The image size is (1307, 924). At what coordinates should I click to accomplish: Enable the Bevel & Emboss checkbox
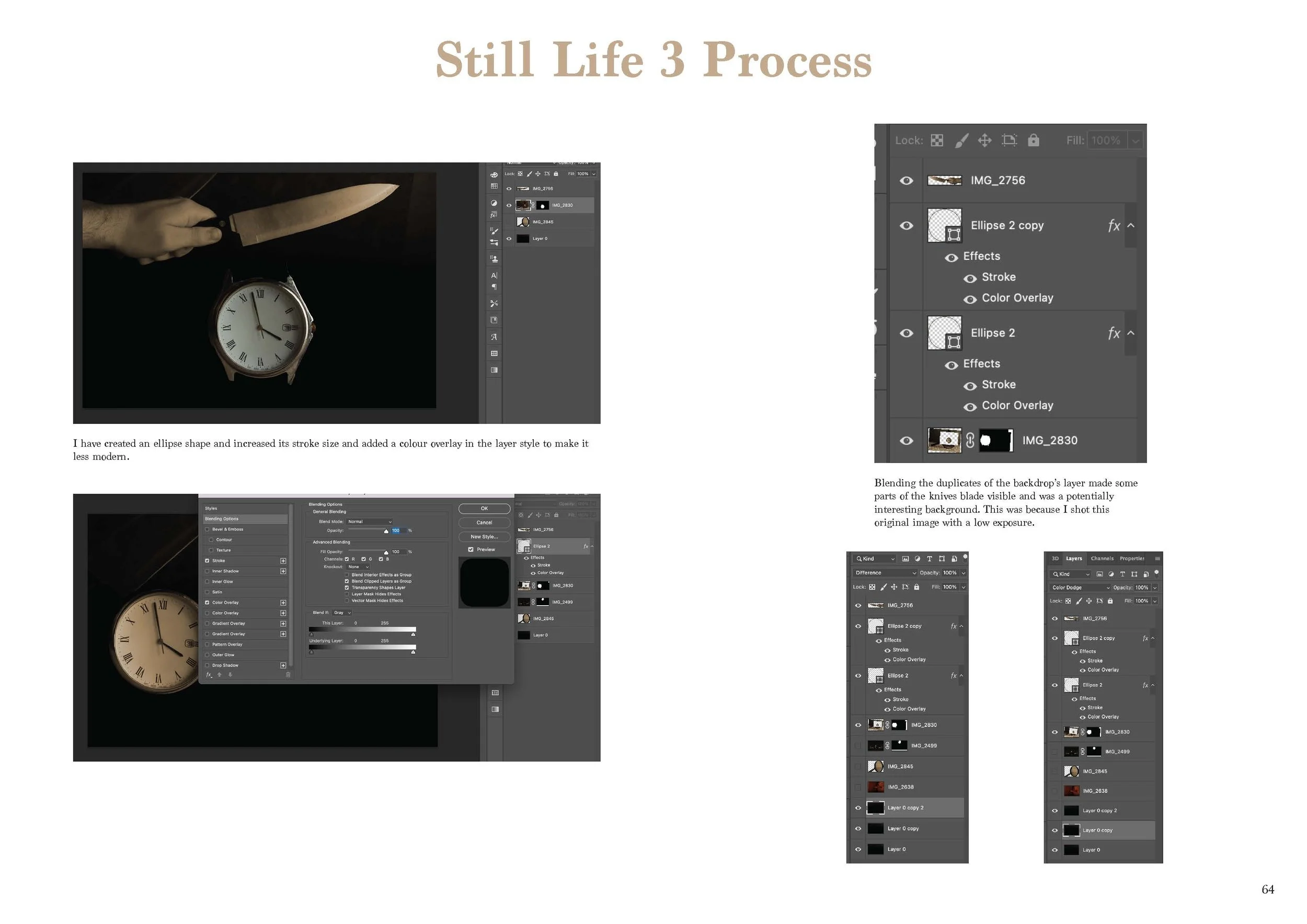(207, 529)
